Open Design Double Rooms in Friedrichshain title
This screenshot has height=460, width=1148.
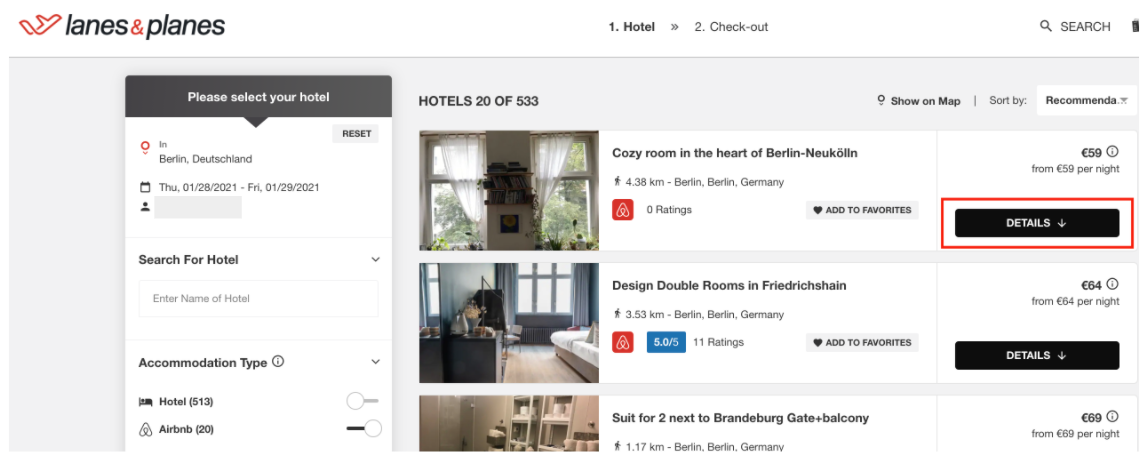(x=729, y=286)
